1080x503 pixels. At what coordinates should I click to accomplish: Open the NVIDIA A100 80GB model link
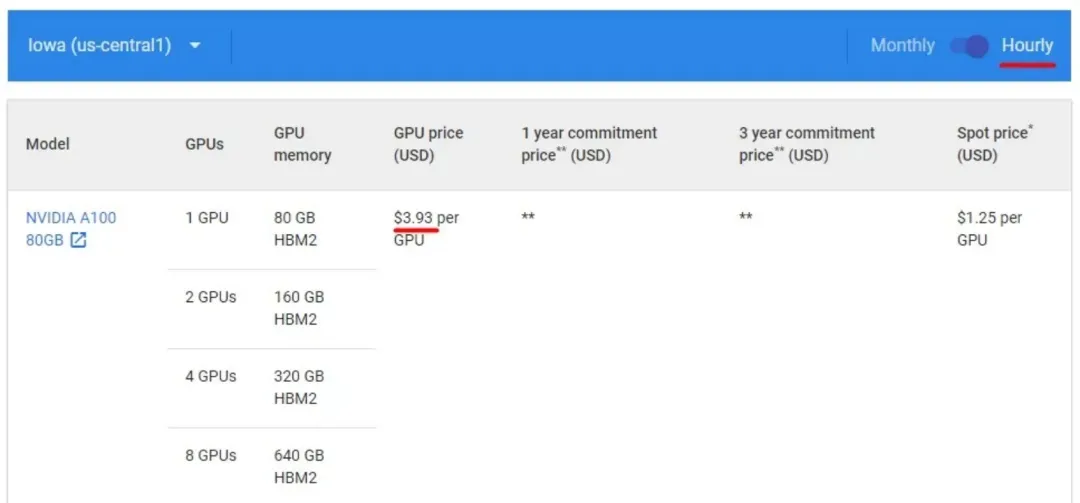[x=71, y=229]
